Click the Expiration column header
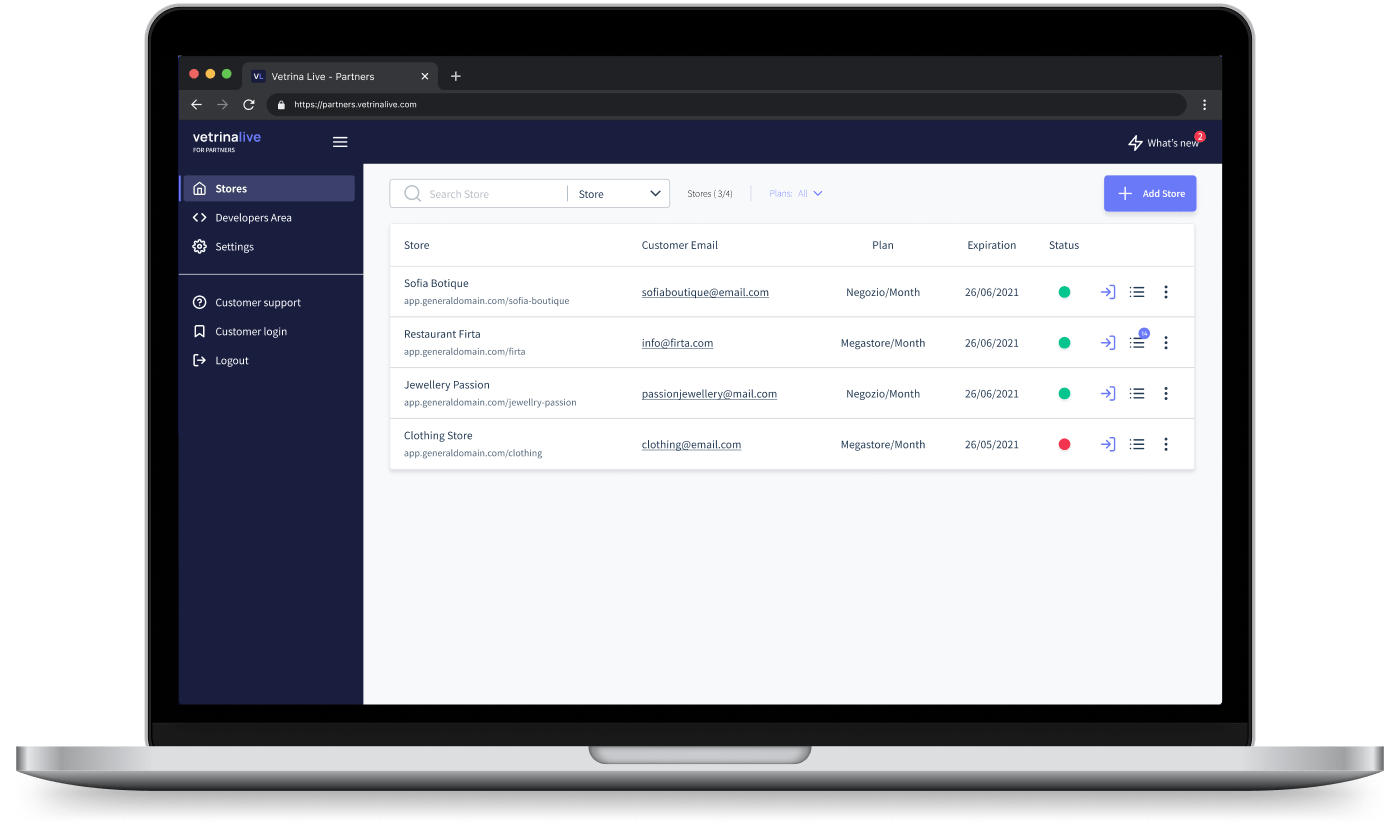 [991, 245]
